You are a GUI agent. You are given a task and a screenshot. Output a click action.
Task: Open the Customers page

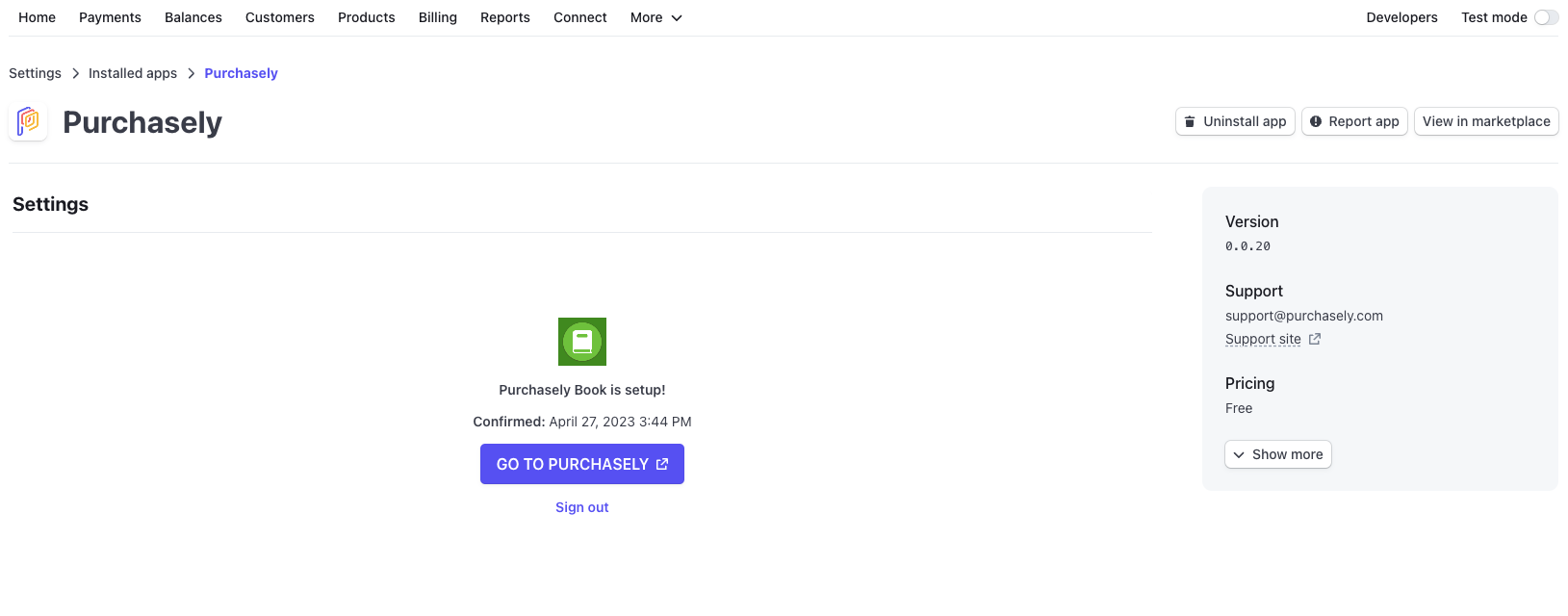(280, 17)
